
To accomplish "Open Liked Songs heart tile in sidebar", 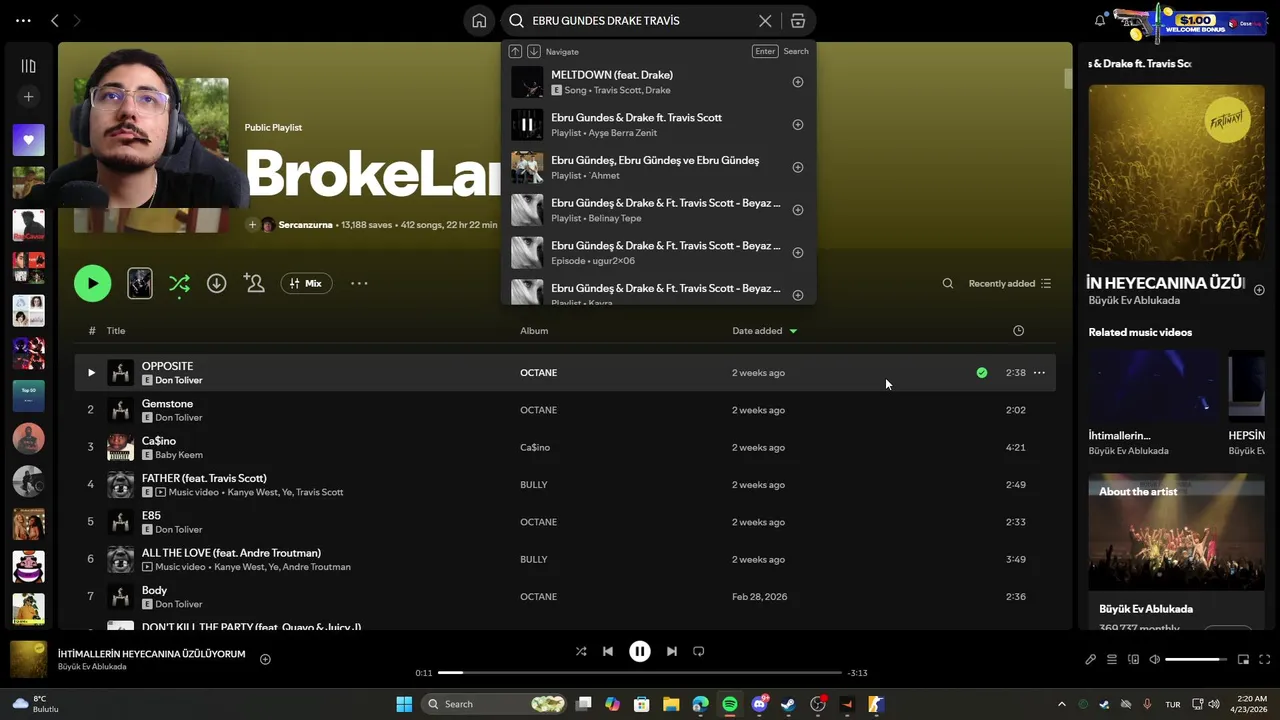I will pos(28,140).
